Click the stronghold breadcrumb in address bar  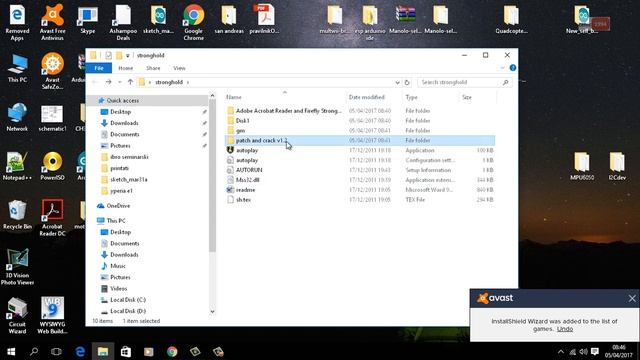tap(169, 82)
